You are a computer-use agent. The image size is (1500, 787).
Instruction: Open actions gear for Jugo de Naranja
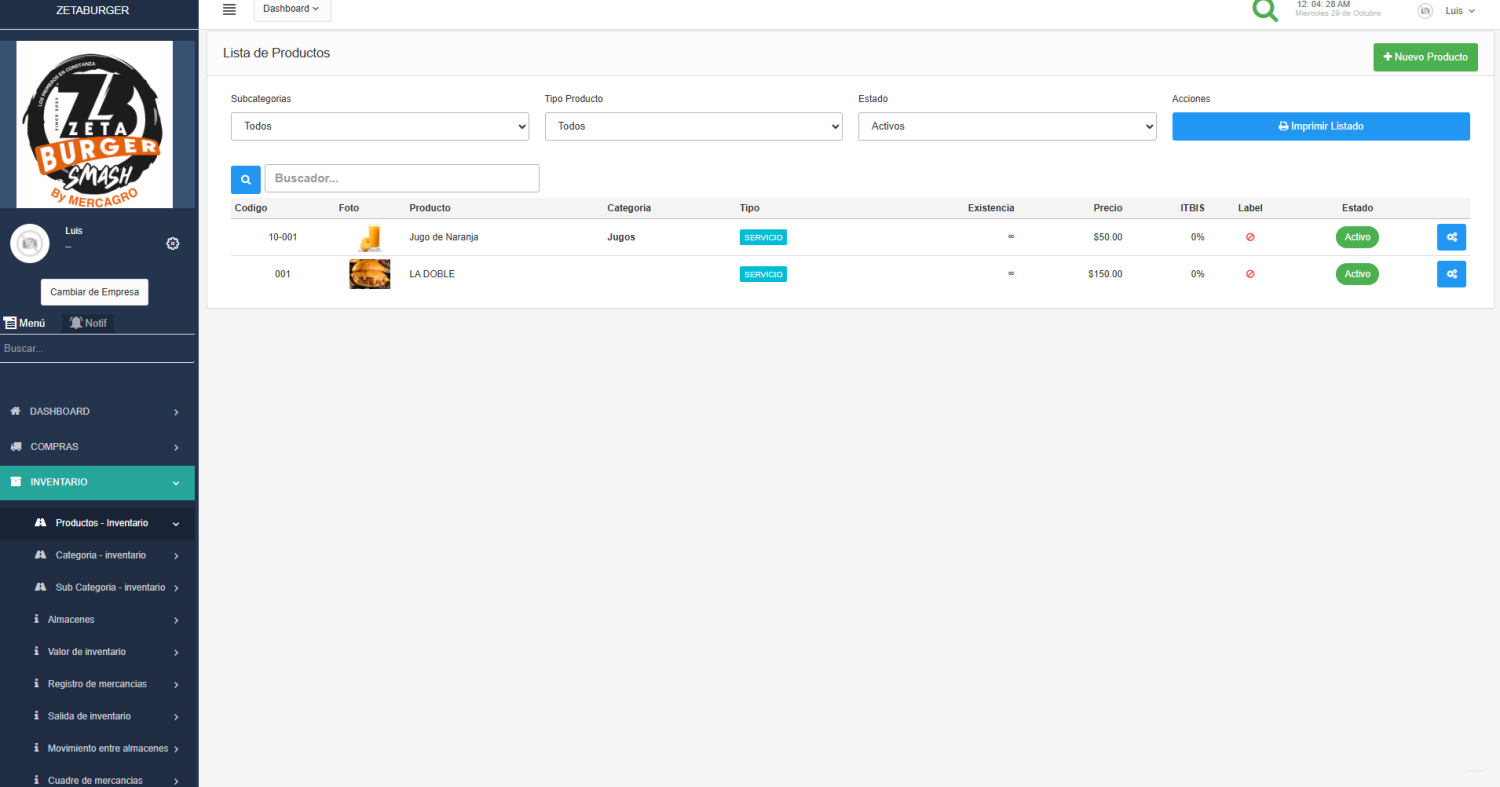[1451, 237]
